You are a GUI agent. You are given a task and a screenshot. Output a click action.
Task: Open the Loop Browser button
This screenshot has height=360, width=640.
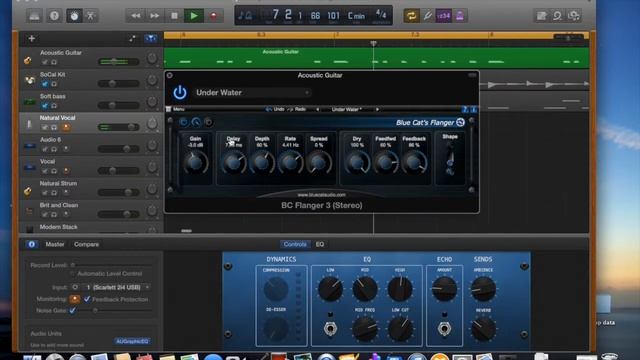pos(558,16)
